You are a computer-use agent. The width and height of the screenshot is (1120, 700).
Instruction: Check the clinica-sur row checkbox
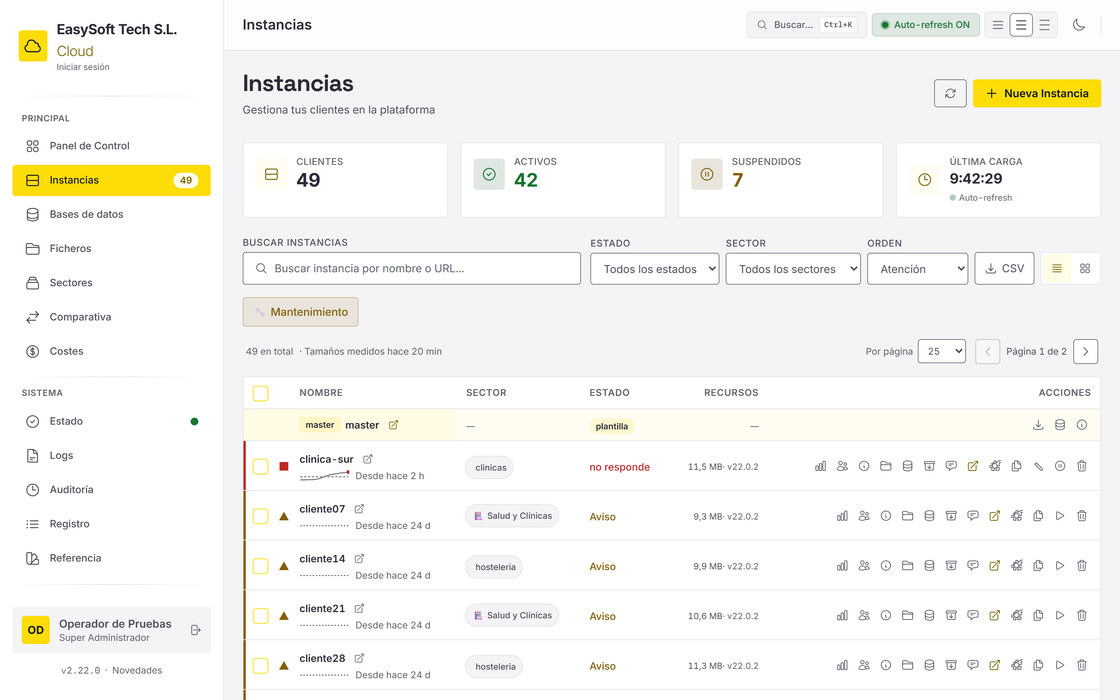coord(261,466)
